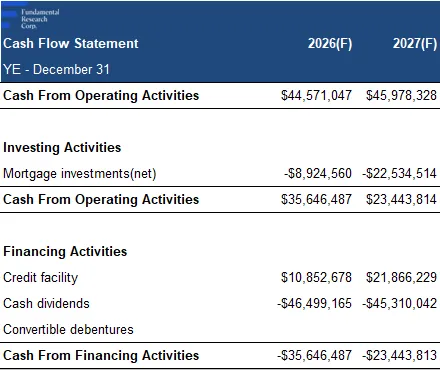
Task: Select the YE - December 31 label
Action: pos(56,69)
